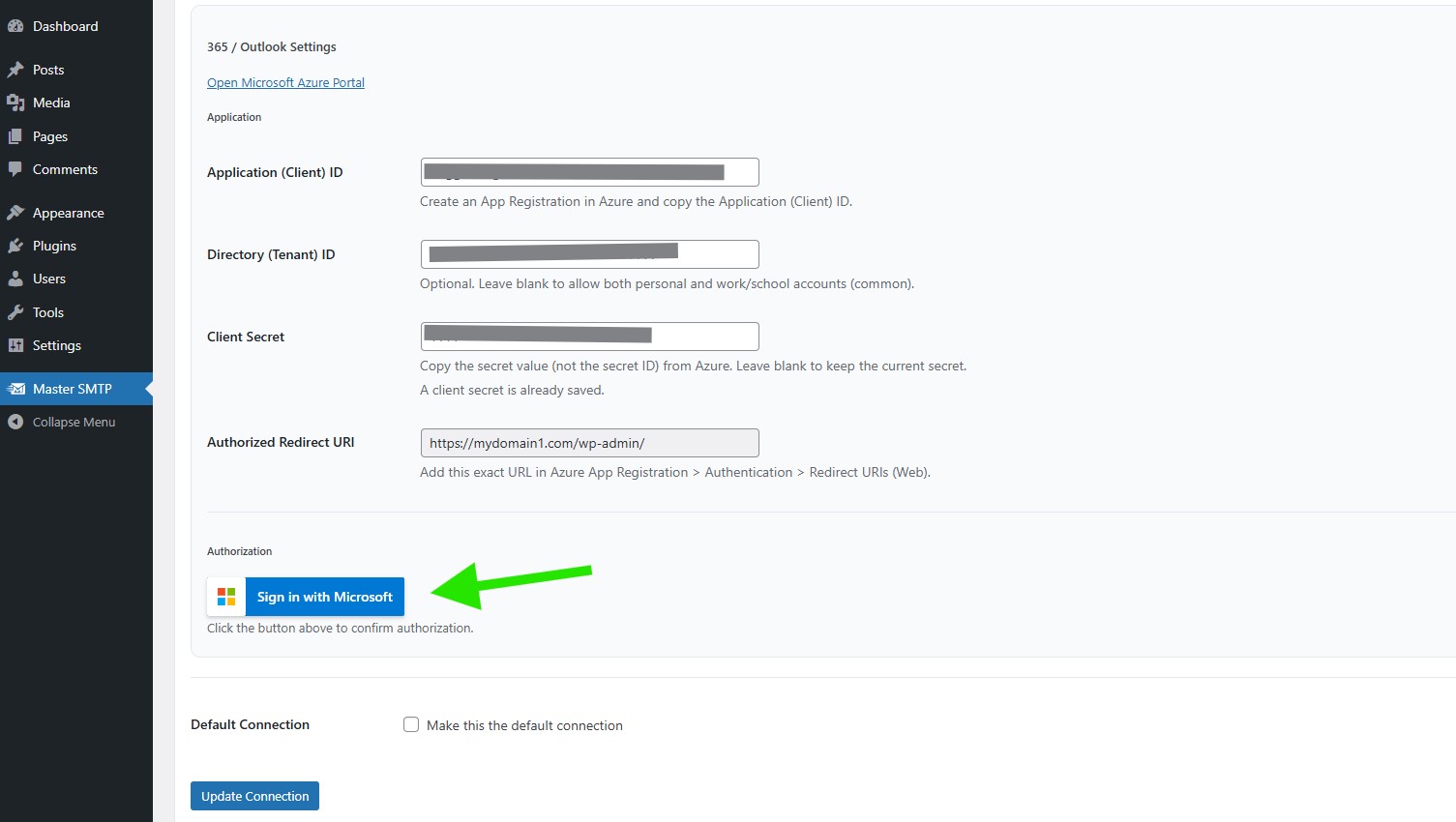The width and height of the screenshot is (1456, 822).
Task: Click the Plugins plug icon
Action: point(15,246)
